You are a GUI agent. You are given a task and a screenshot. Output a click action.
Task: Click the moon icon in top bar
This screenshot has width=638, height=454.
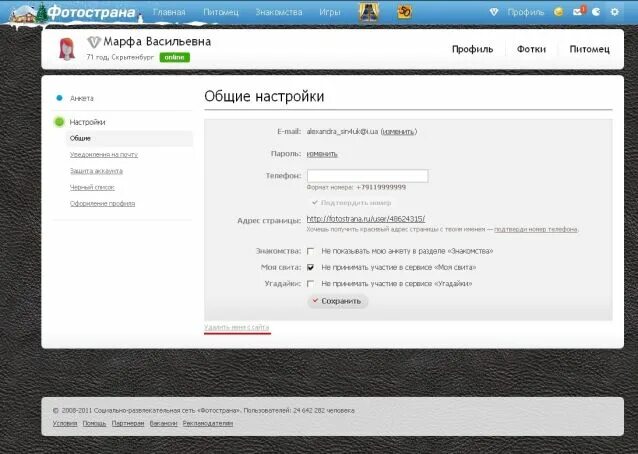tap(596, 12)
